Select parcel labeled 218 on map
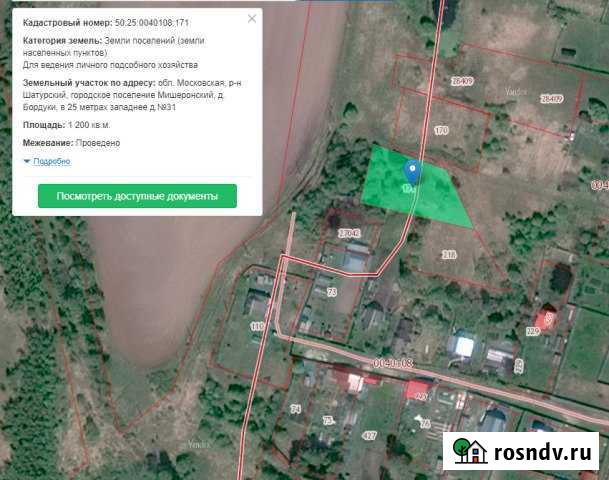Image resolution: width=609 pixels, height=480 pixels. click(449, 255)
